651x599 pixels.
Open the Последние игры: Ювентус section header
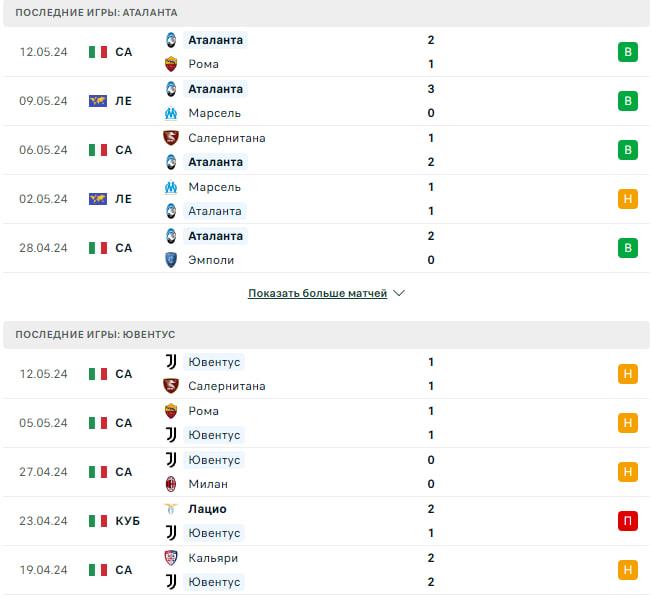326,335
